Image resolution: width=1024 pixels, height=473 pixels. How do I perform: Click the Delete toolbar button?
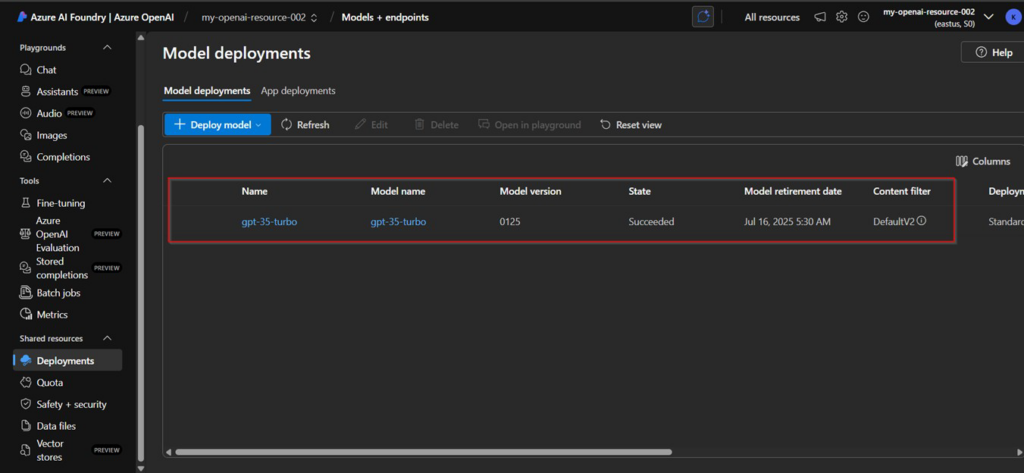(x=436, y=125)
